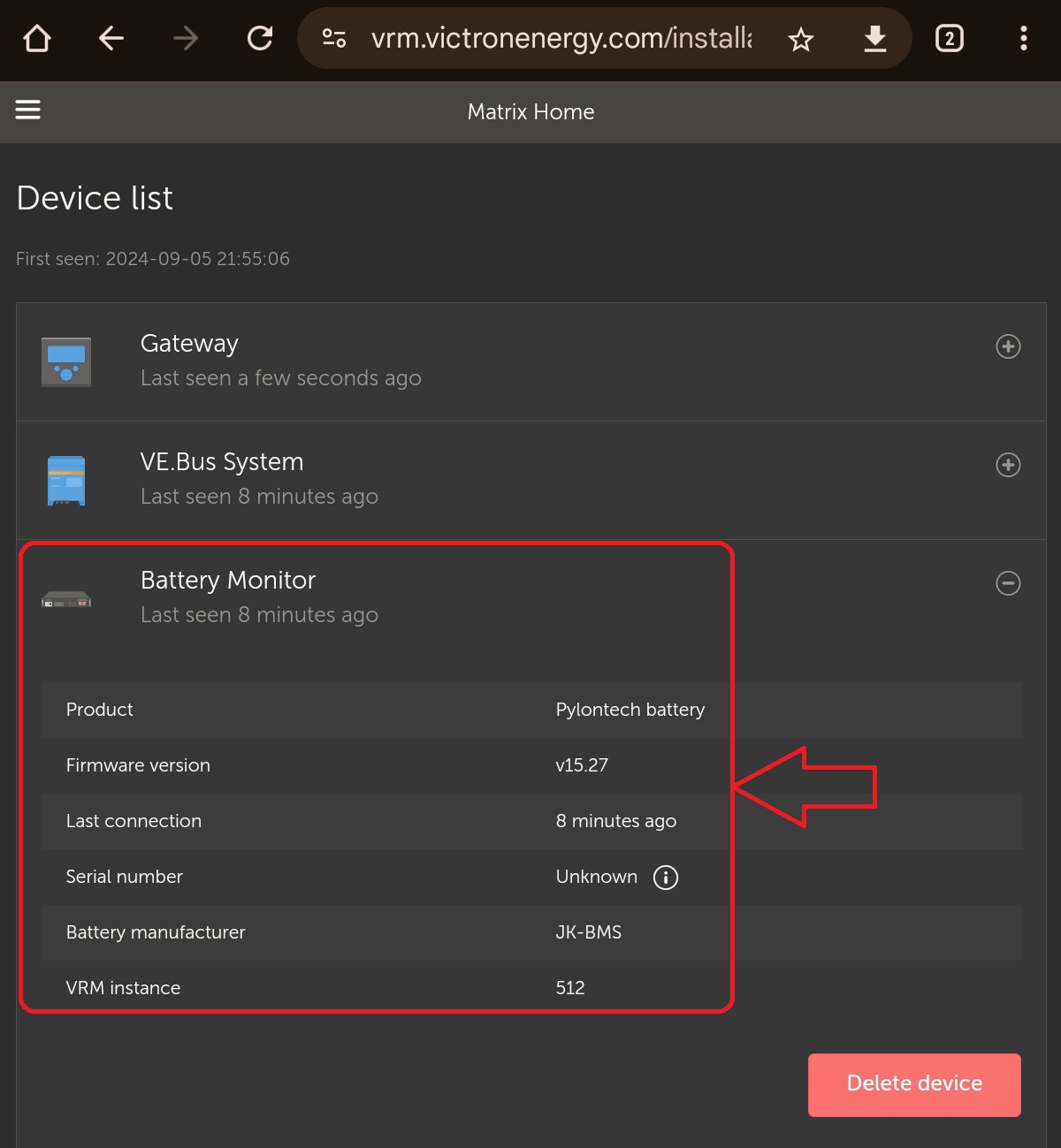This screenshot has height=1148, width=1061.
Task: Click the Delete device button
Action: pyautogui.click(x=914, y=1084)
